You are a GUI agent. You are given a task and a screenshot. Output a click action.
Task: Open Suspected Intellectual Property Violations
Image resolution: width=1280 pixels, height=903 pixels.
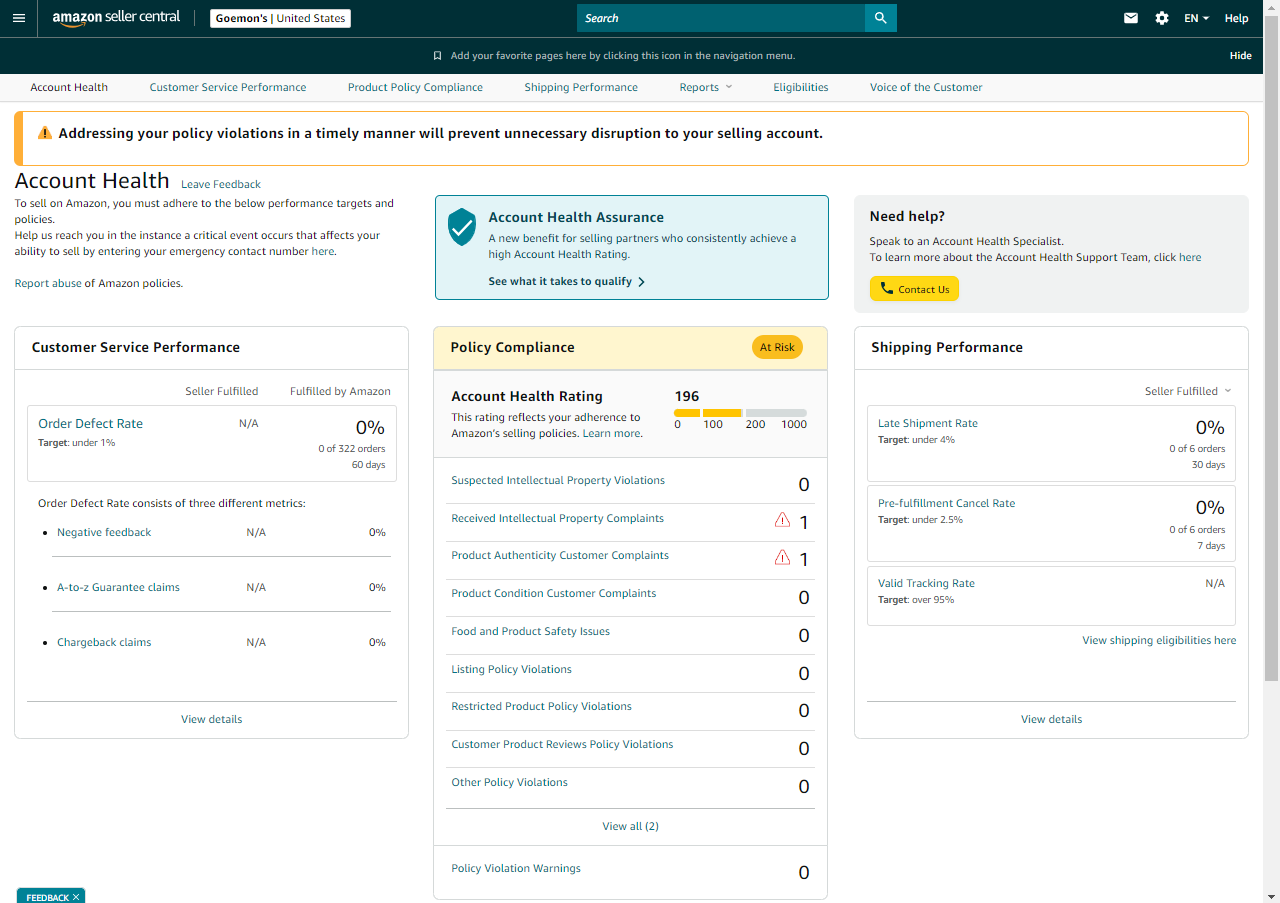click(x=558, y=481)
